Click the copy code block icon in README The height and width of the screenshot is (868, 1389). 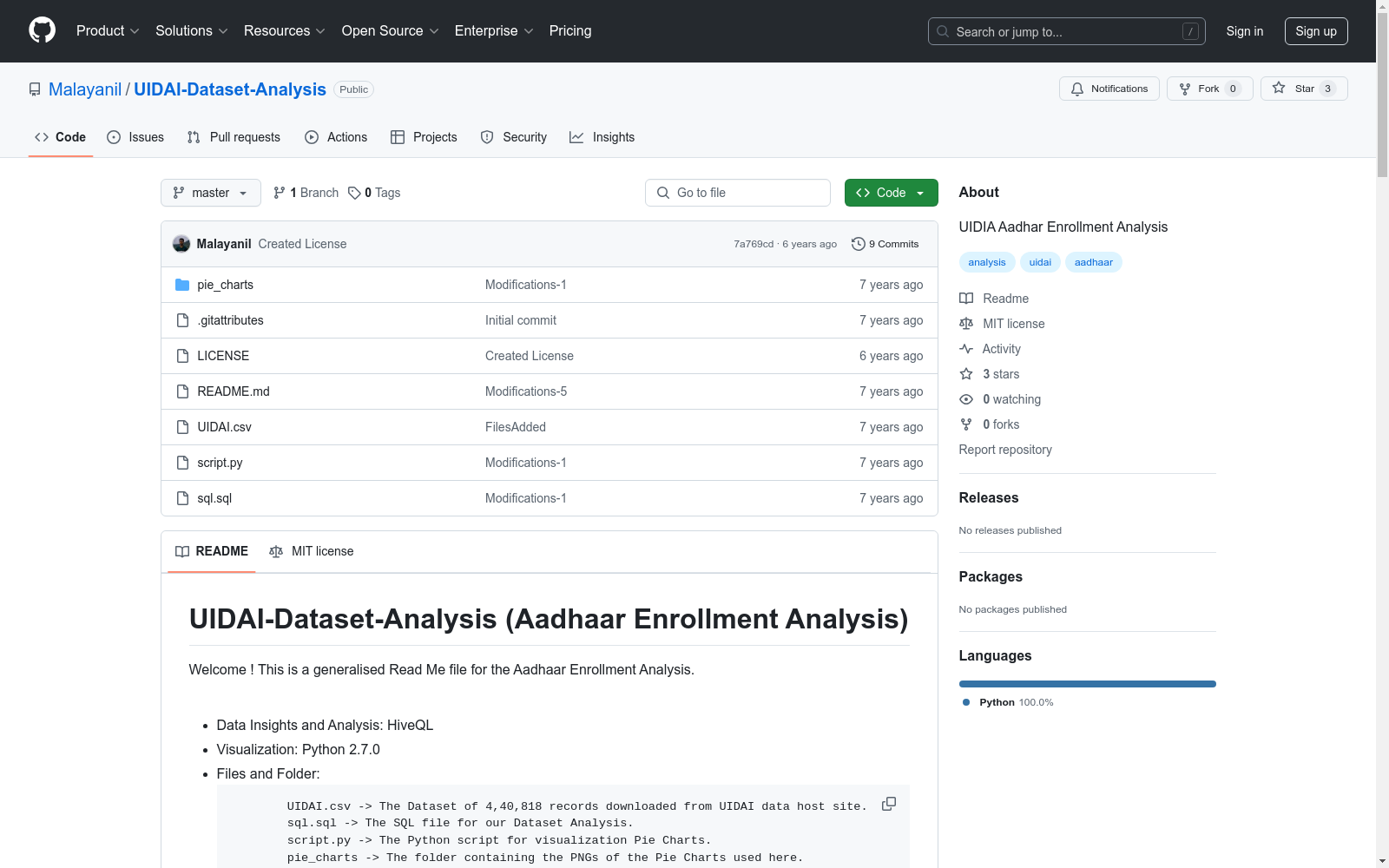pos(889,804)
